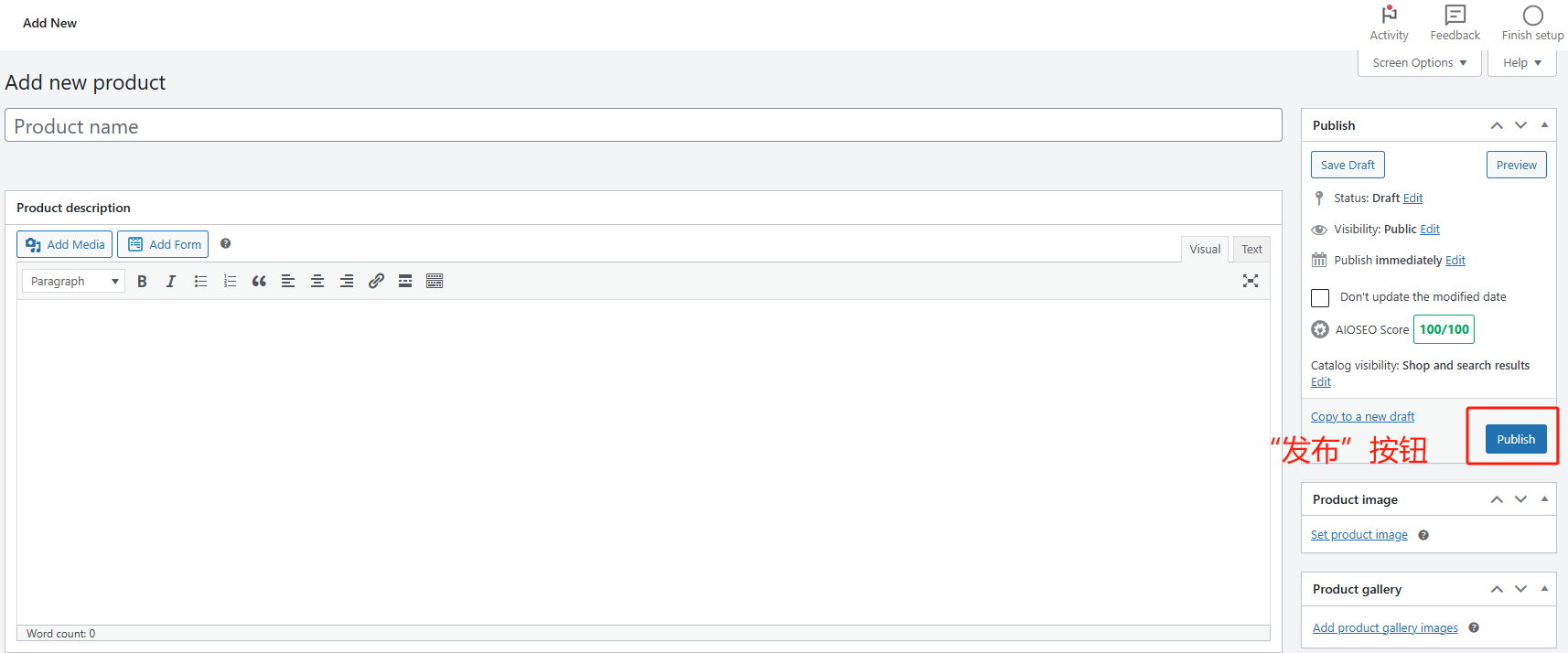Screen dimensions: 1568x653
Task: Check "Don't update the modified date"
Action: pos(1320,298)
